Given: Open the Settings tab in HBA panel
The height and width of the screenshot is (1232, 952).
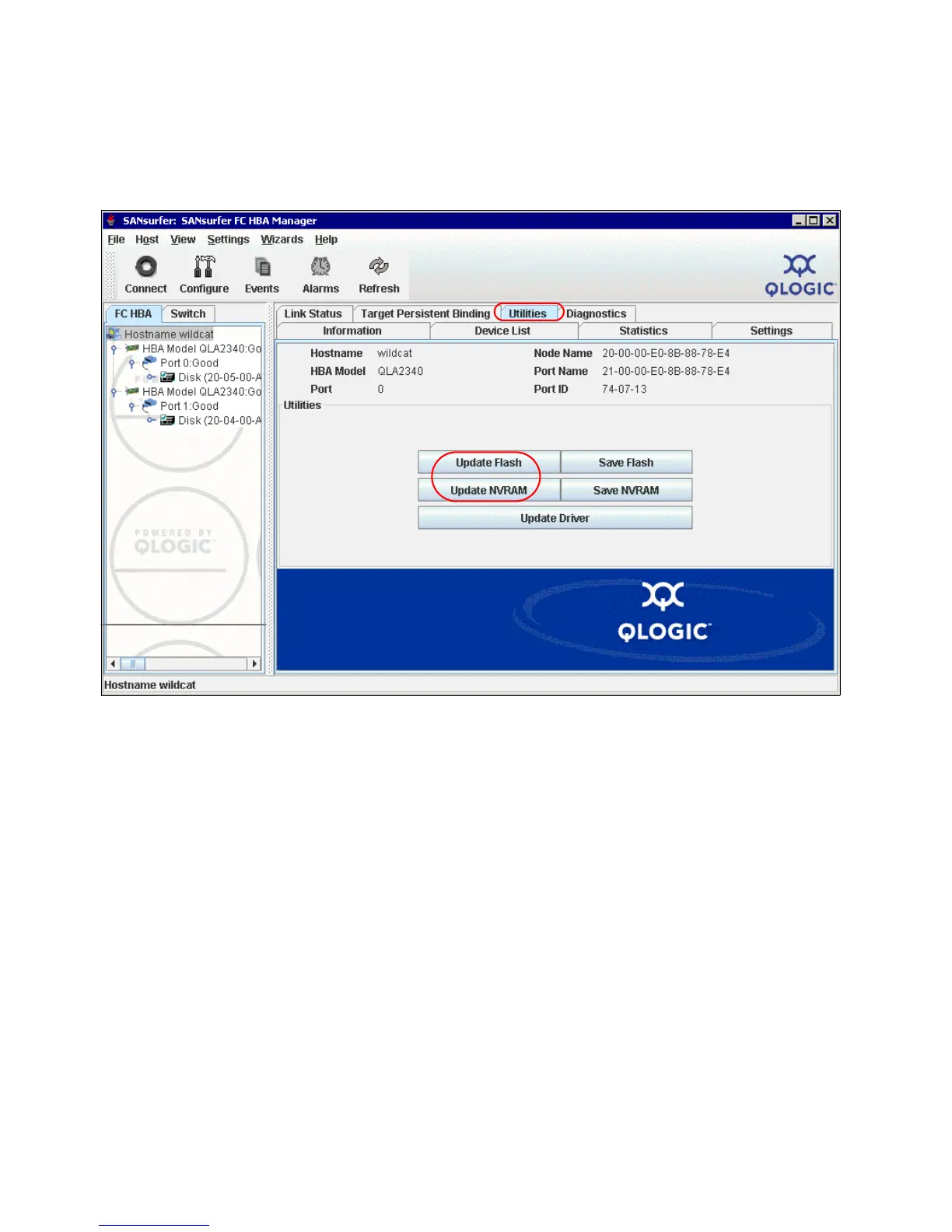Looking at the screenshot, I should pyautogui.click(x=771, y=331).
